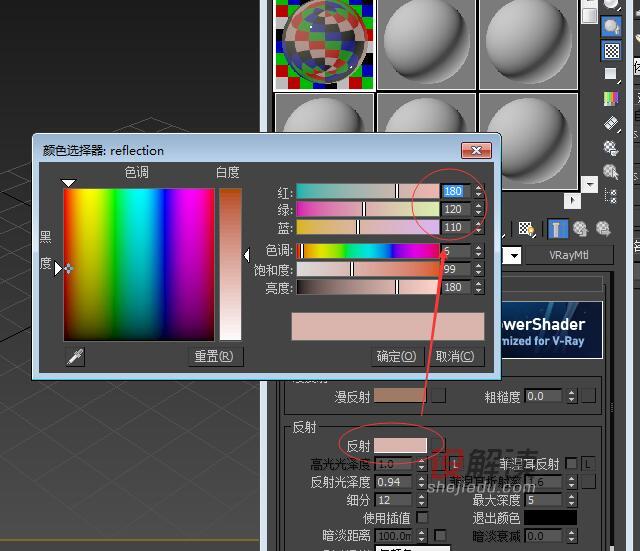Viewport: 640px width, 551px height.
Task: Enable the 菲涅耳反射 Fresnel reflection checkbox
Action: click(x=571, y=464)
